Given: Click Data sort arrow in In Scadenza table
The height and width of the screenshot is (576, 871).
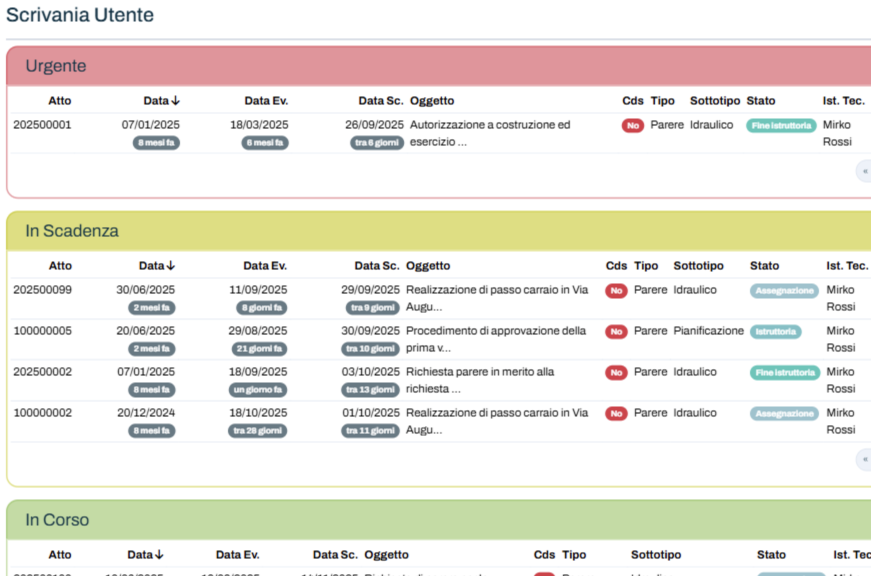Looking at the screenshot, I should point(171,266).
